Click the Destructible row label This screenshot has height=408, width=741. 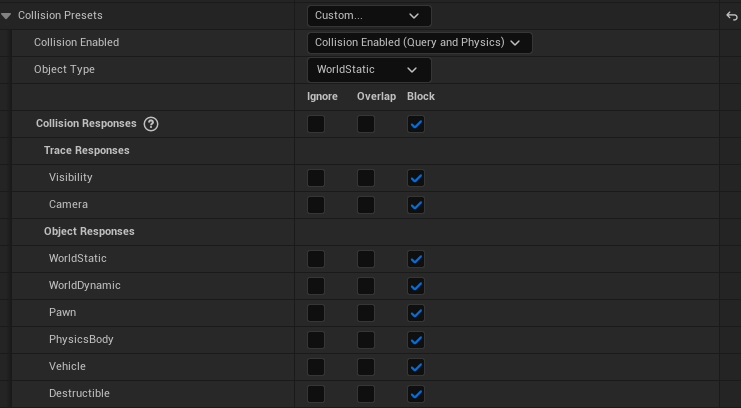click(79, 393)
